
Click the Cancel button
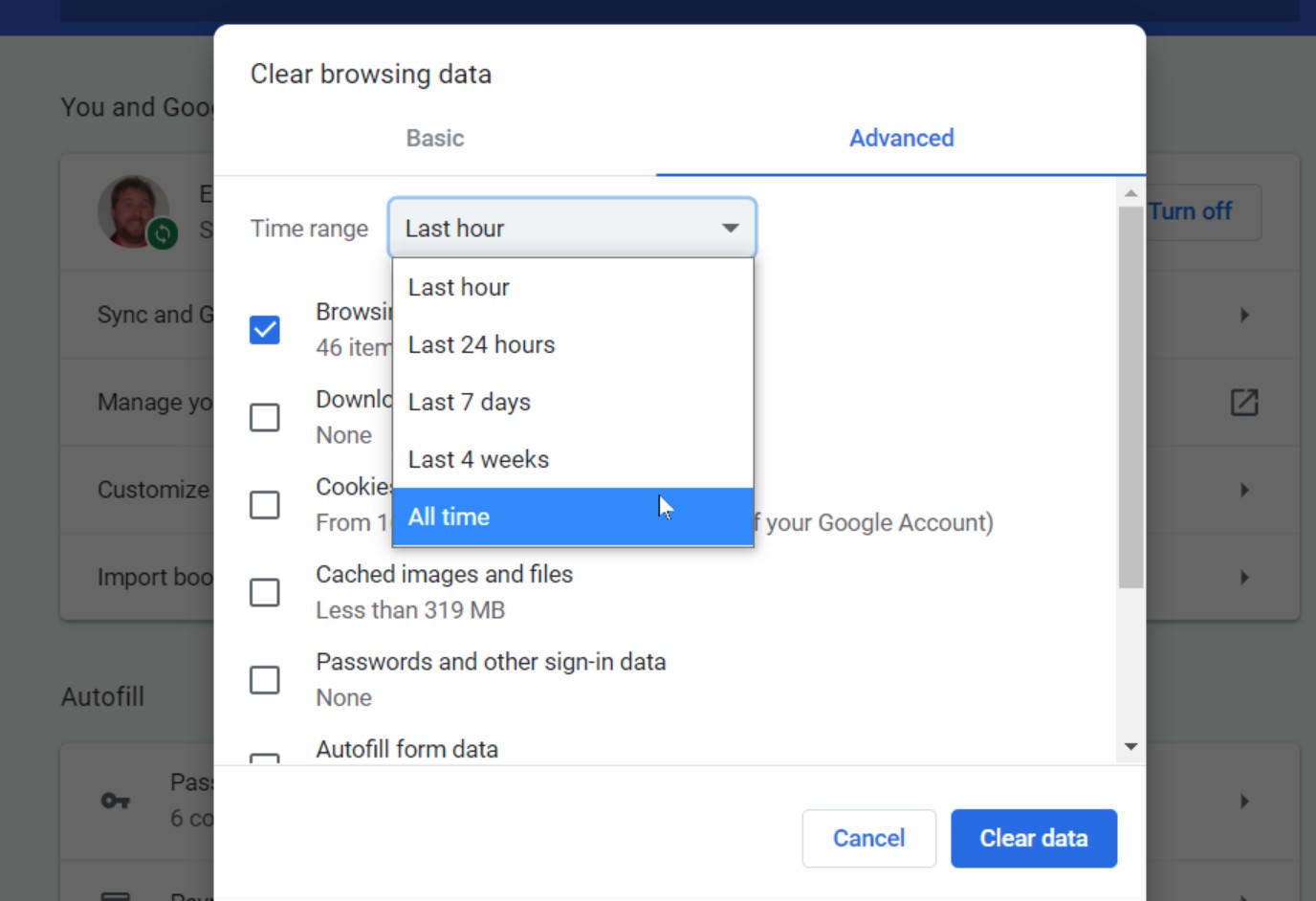pos(867,838)
